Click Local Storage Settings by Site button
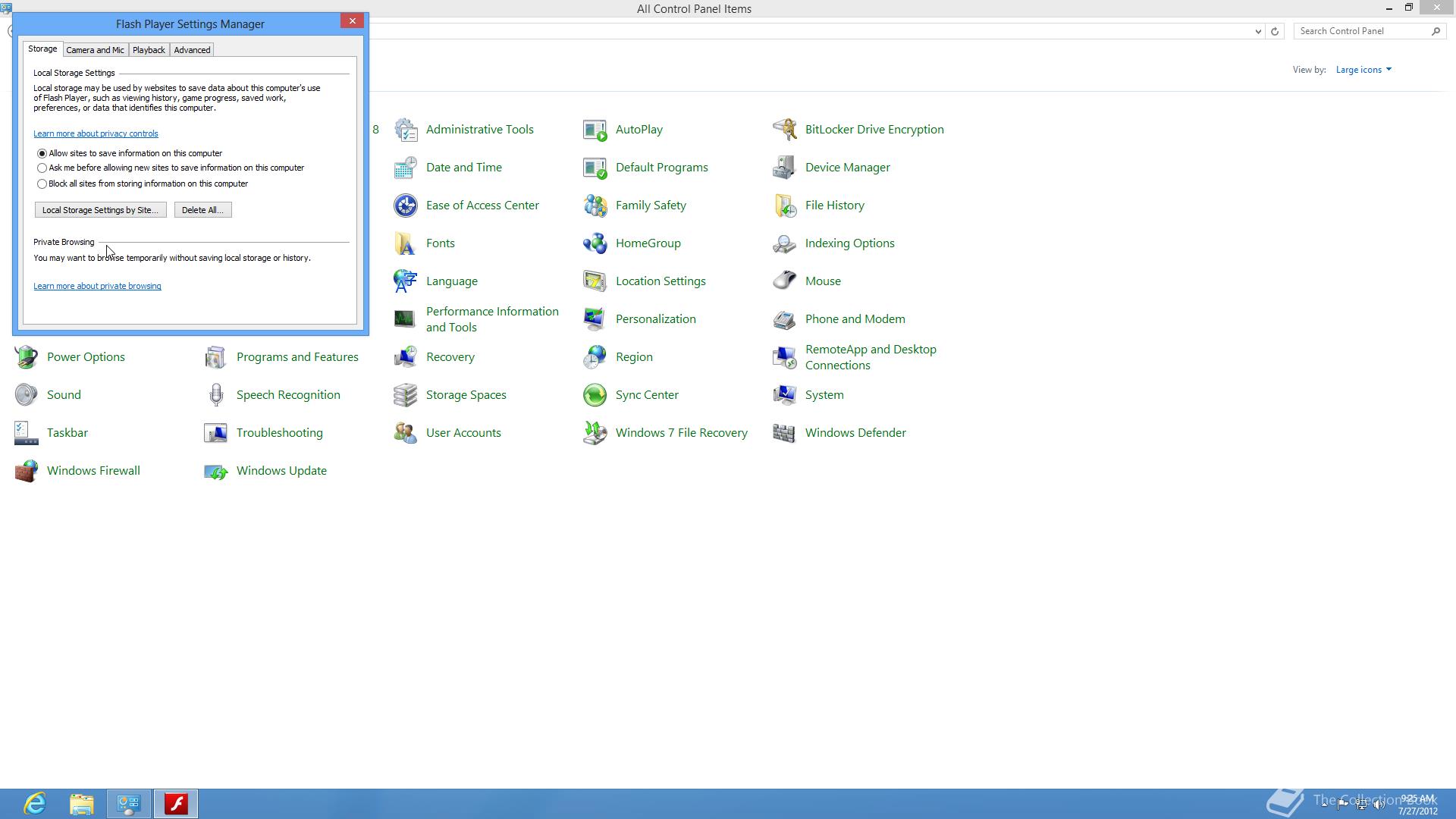1456x819 pixels. pos(100,210)
